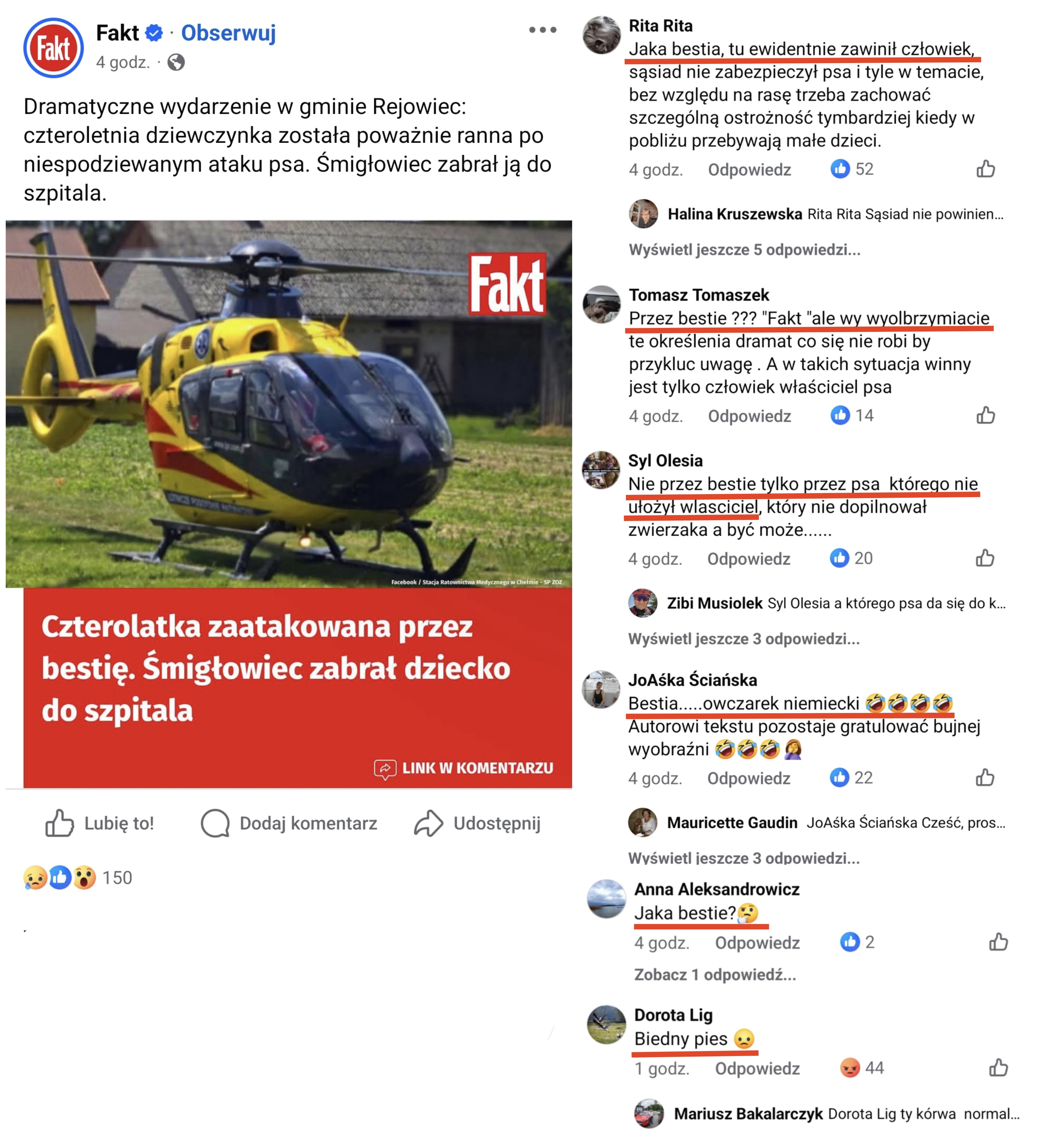Click the Udostępnij share button
The height and width of the screenshot is (1148, 1037).
(x=477, y=823)
